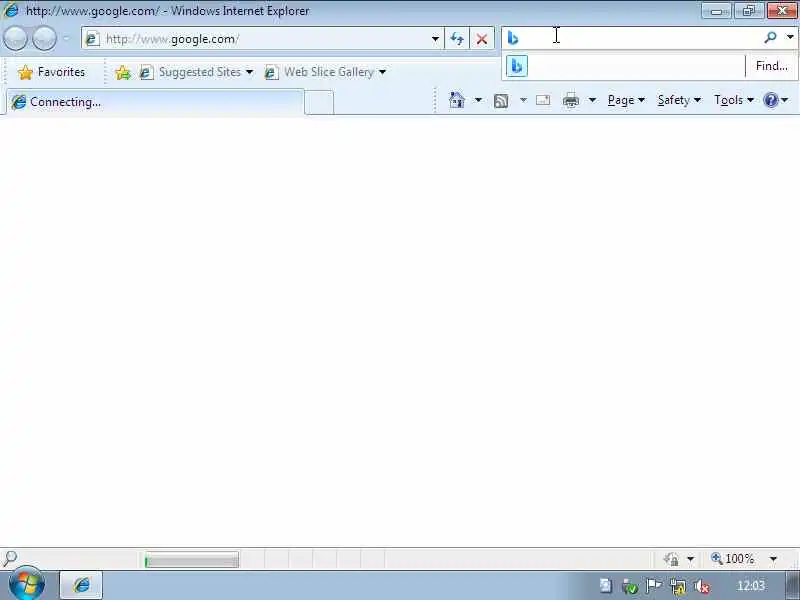800x600 pixels.
Task: Click the Add to Favorites Bar star icon
Action: coord(123,72)
